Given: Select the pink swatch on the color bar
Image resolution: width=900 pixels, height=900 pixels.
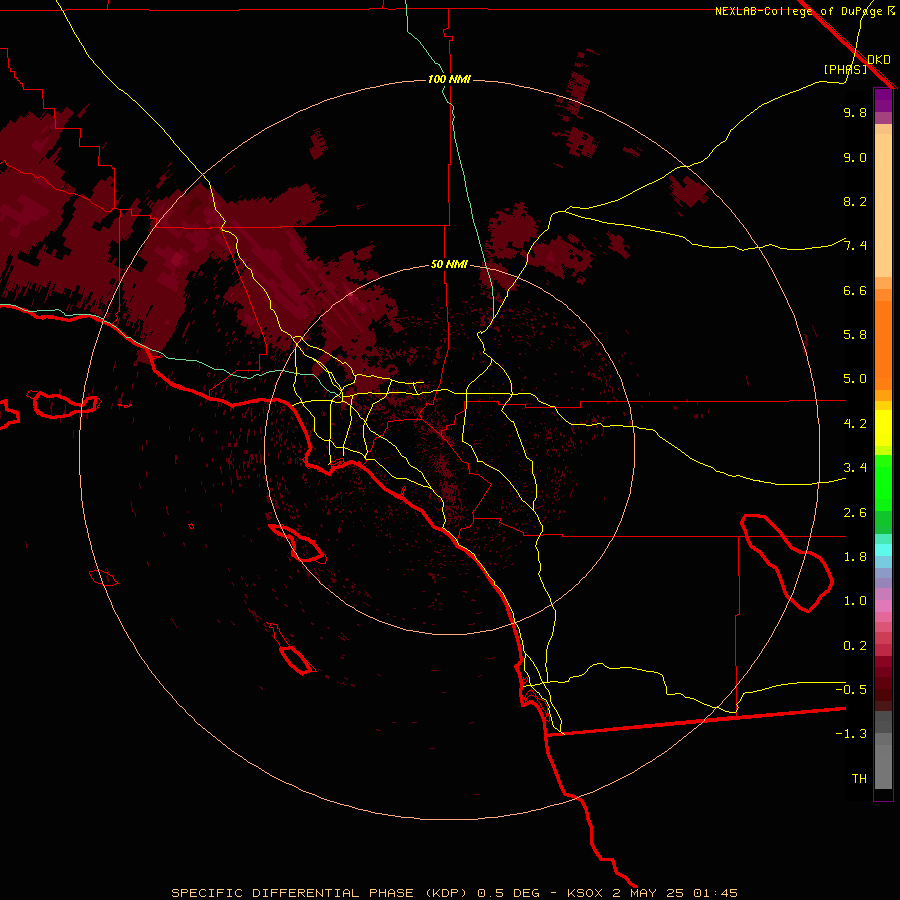Looking at the screenshot, I should (x=883, y=606).
